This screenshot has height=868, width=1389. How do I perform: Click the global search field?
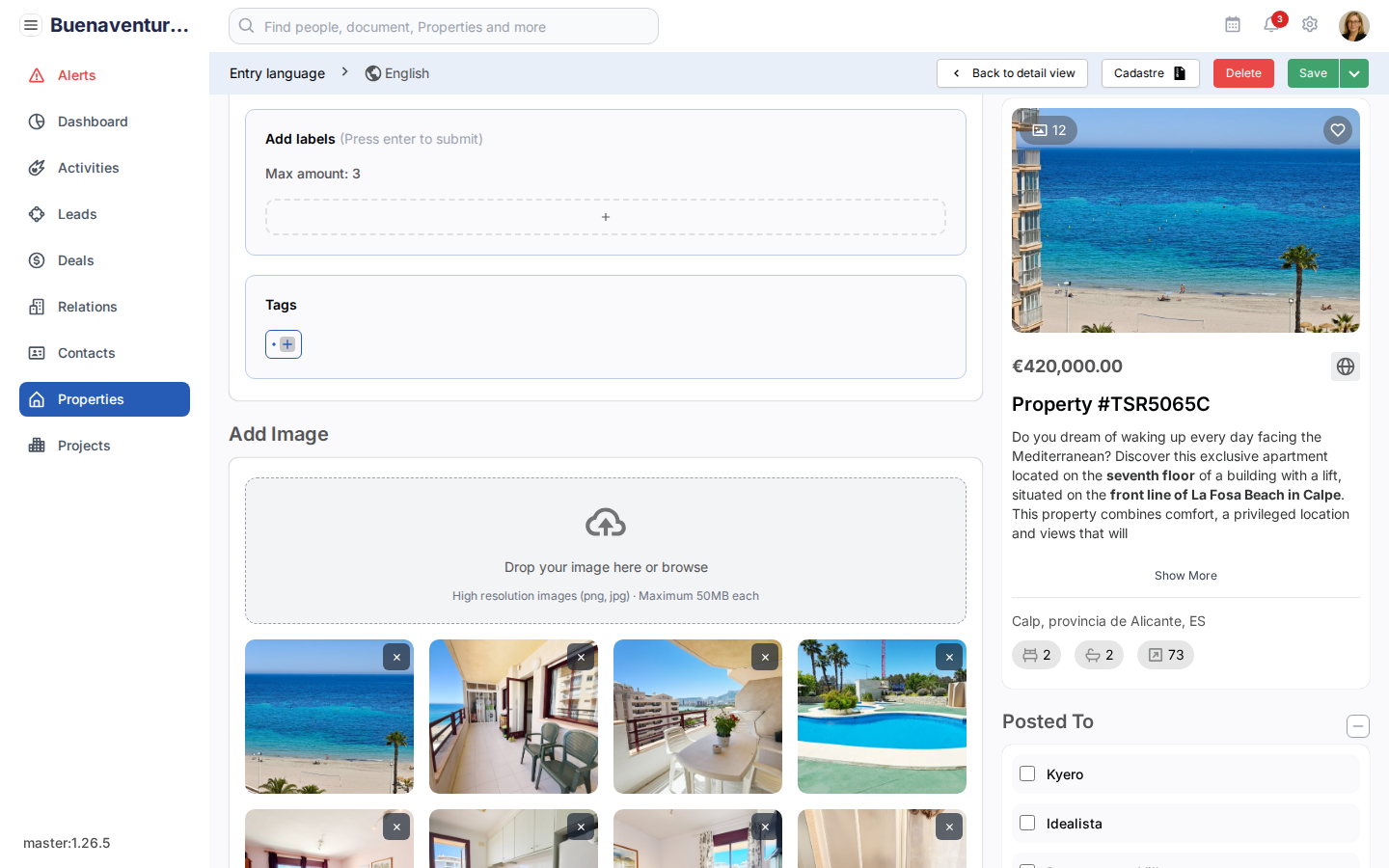[x=444, y=26]
